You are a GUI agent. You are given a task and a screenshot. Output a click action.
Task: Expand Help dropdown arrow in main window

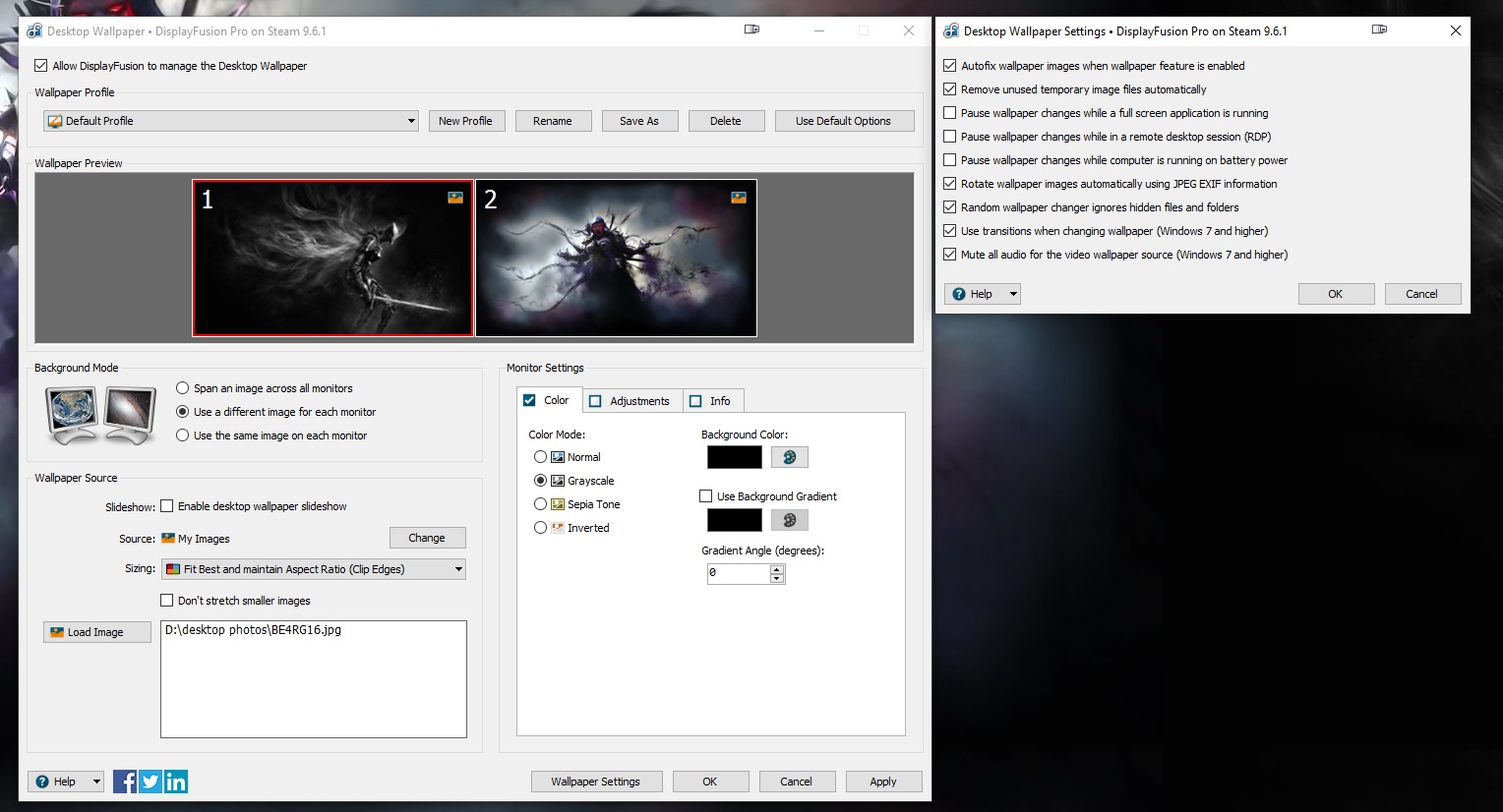tap(96, 782)
